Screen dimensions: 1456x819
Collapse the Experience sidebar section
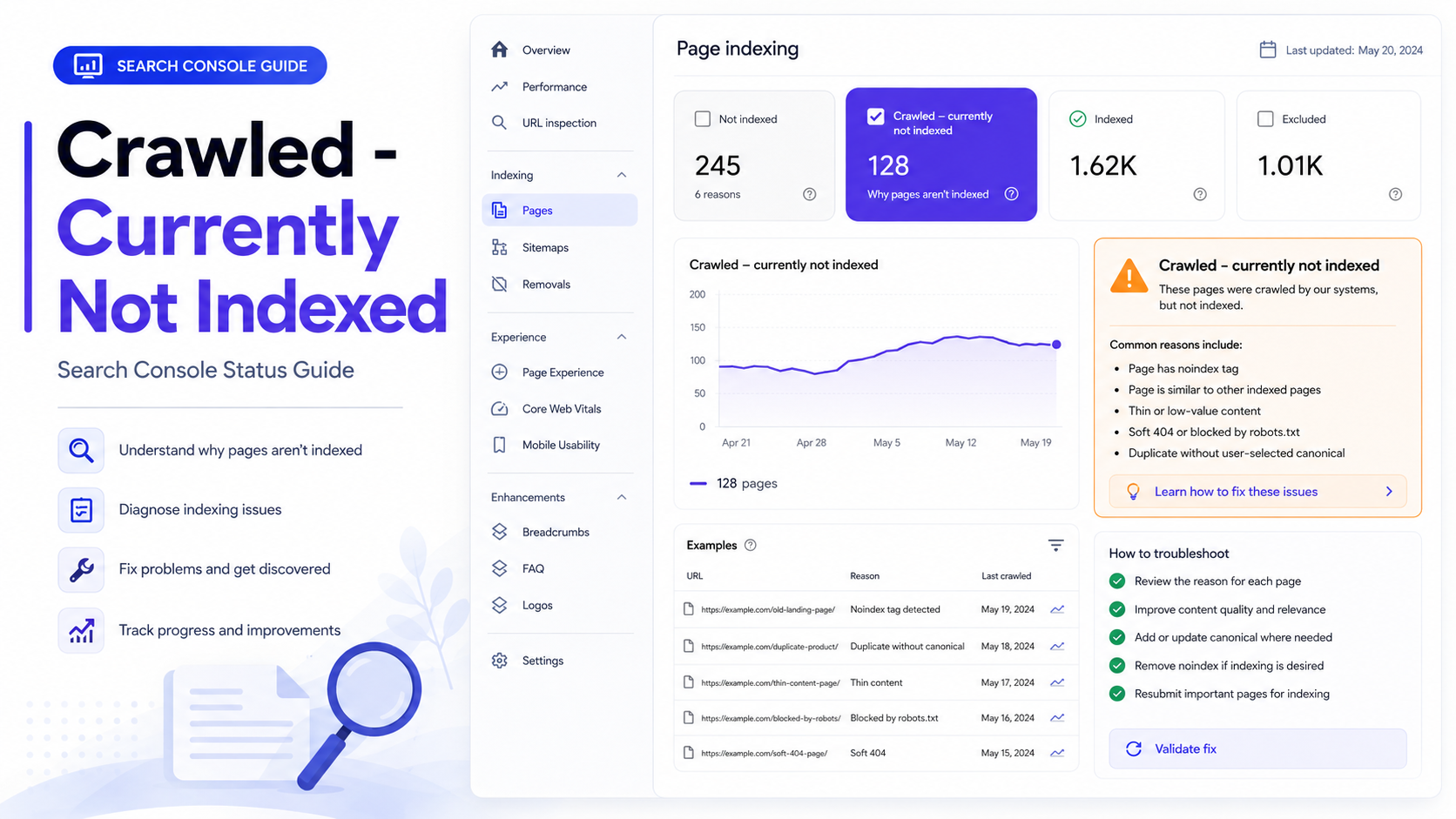pos(622,337)
